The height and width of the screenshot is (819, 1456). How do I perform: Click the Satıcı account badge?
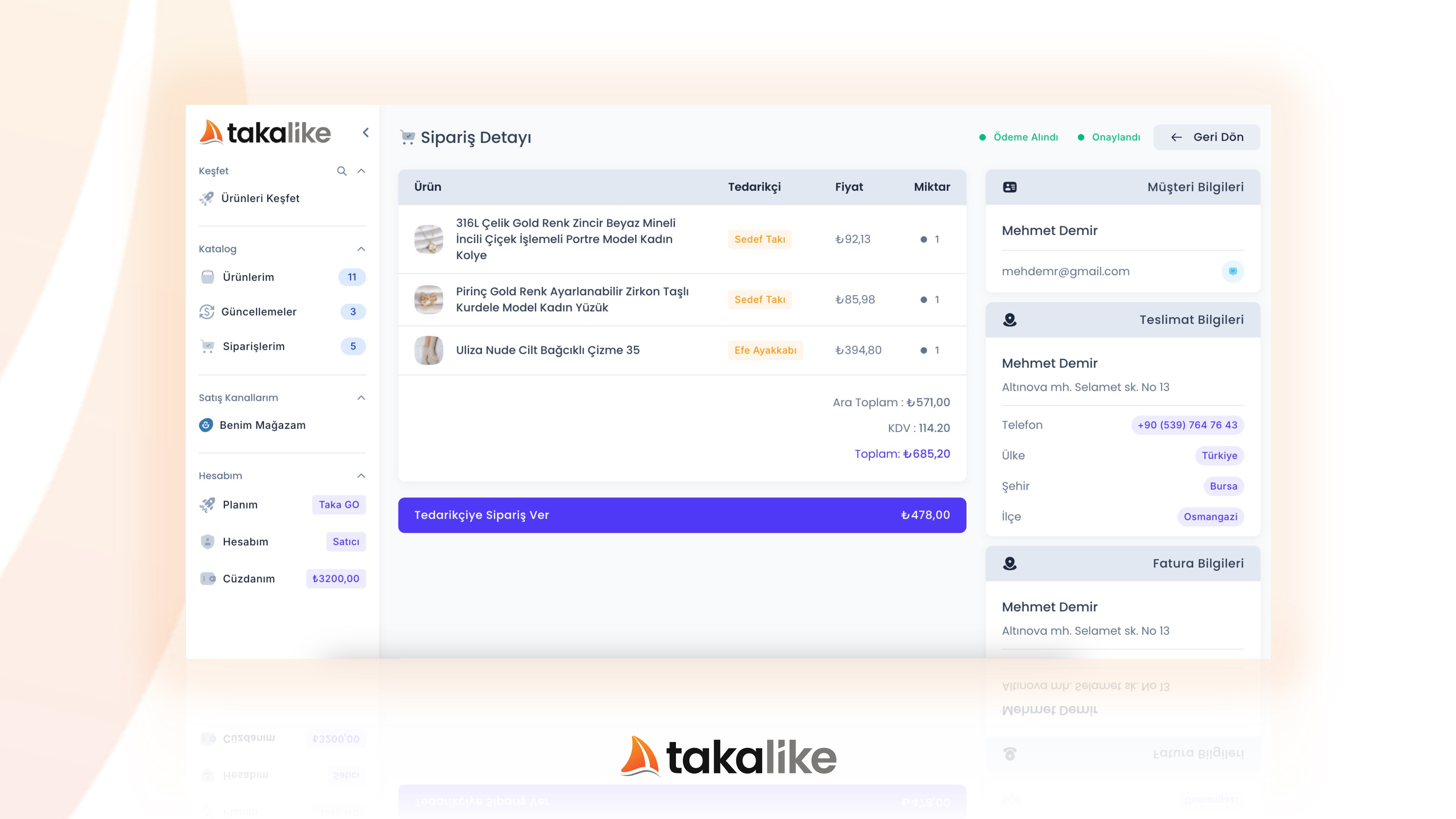(x=346, y=542)
